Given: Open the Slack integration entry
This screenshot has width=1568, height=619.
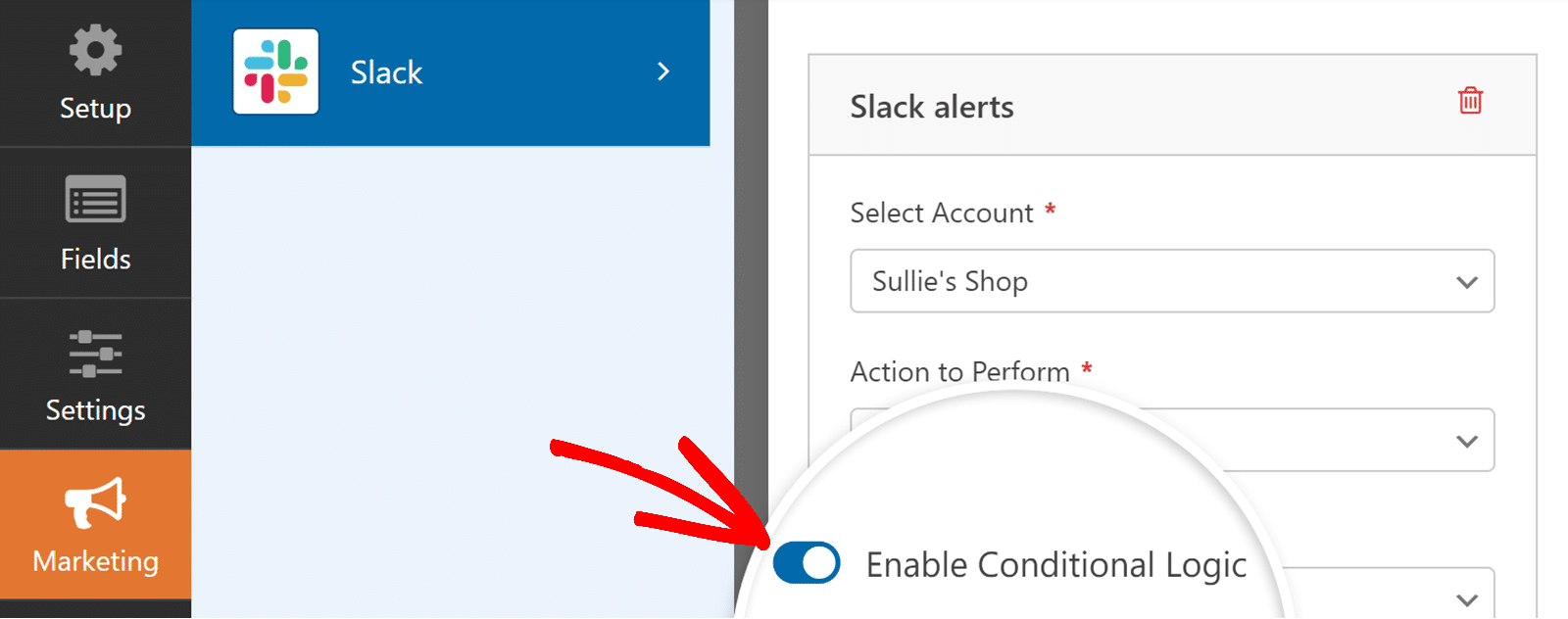Looking at the screenshot, I should (451, 71).
